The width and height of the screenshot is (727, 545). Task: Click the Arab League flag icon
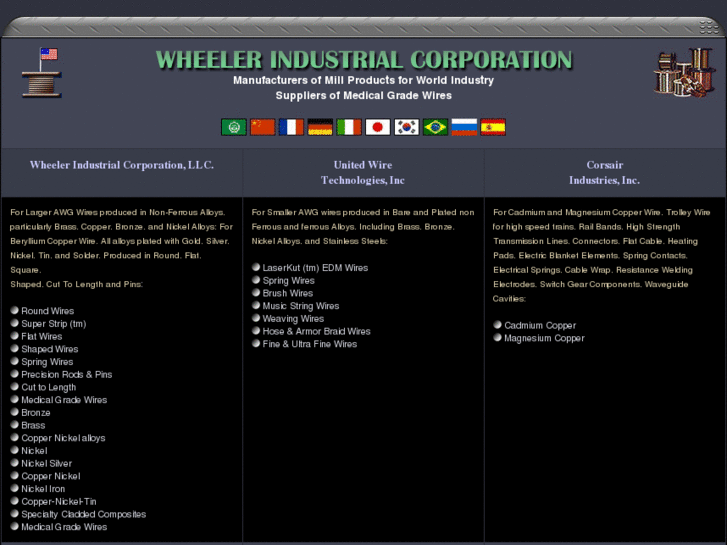click(x=234, y=127)
